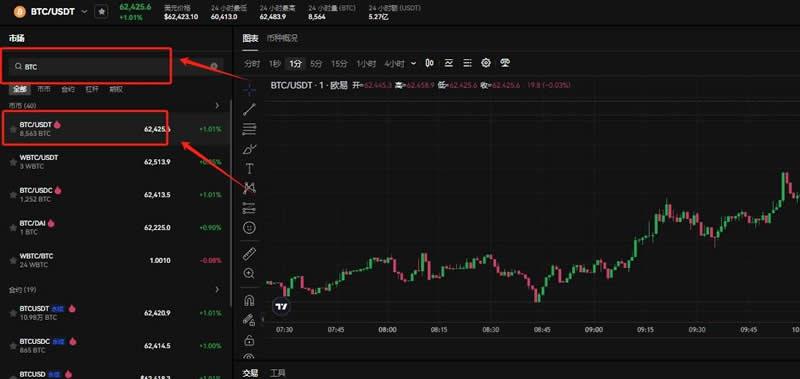Viewport: 800px width, 379px height.
Task: Select the brush drawing tool
Action: [x=249, y=148]
